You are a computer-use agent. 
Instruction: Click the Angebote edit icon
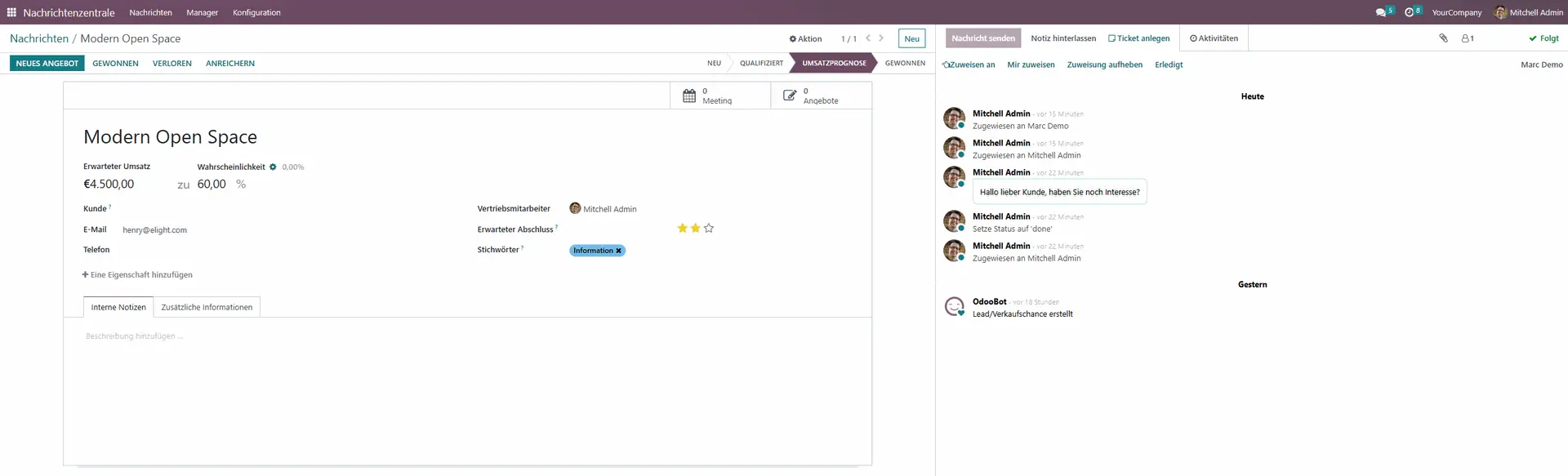[x=790, y=96]
